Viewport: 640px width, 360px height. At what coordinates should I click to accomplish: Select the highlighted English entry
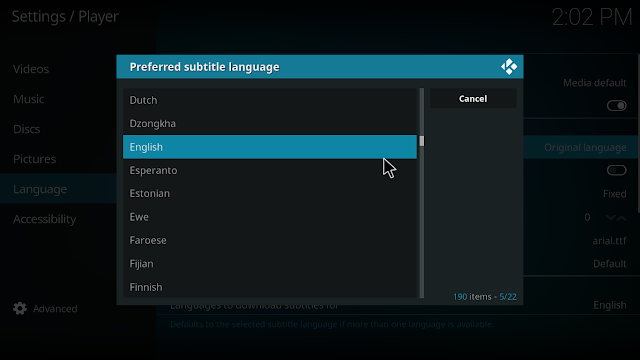270,147
